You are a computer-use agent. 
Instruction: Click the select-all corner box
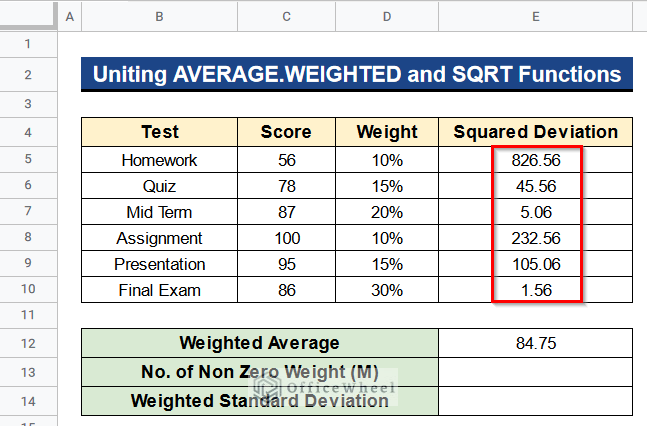[28, 15]
